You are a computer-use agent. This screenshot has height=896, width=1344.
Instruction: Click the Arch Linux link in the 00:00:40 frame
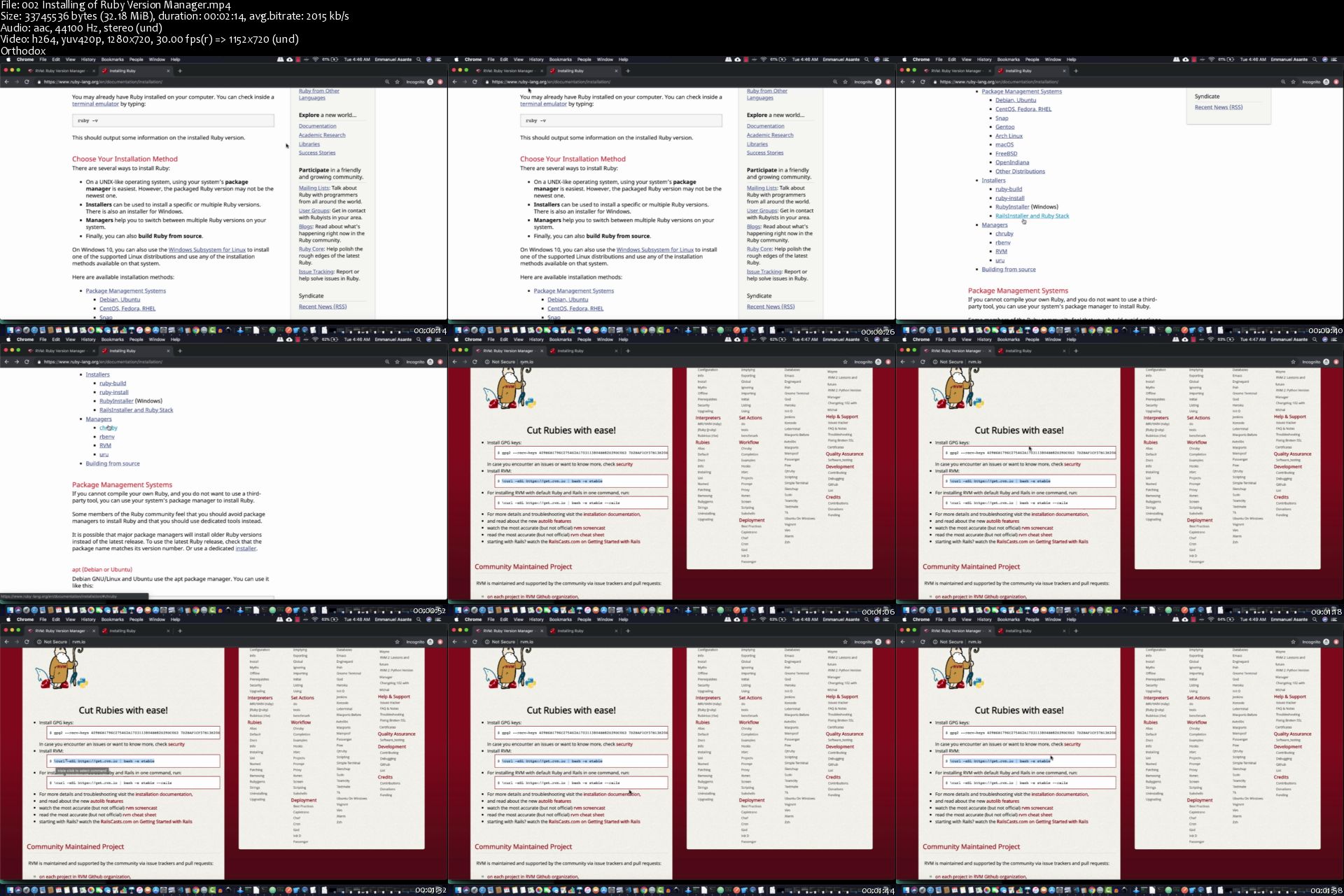pos(1009,136)
